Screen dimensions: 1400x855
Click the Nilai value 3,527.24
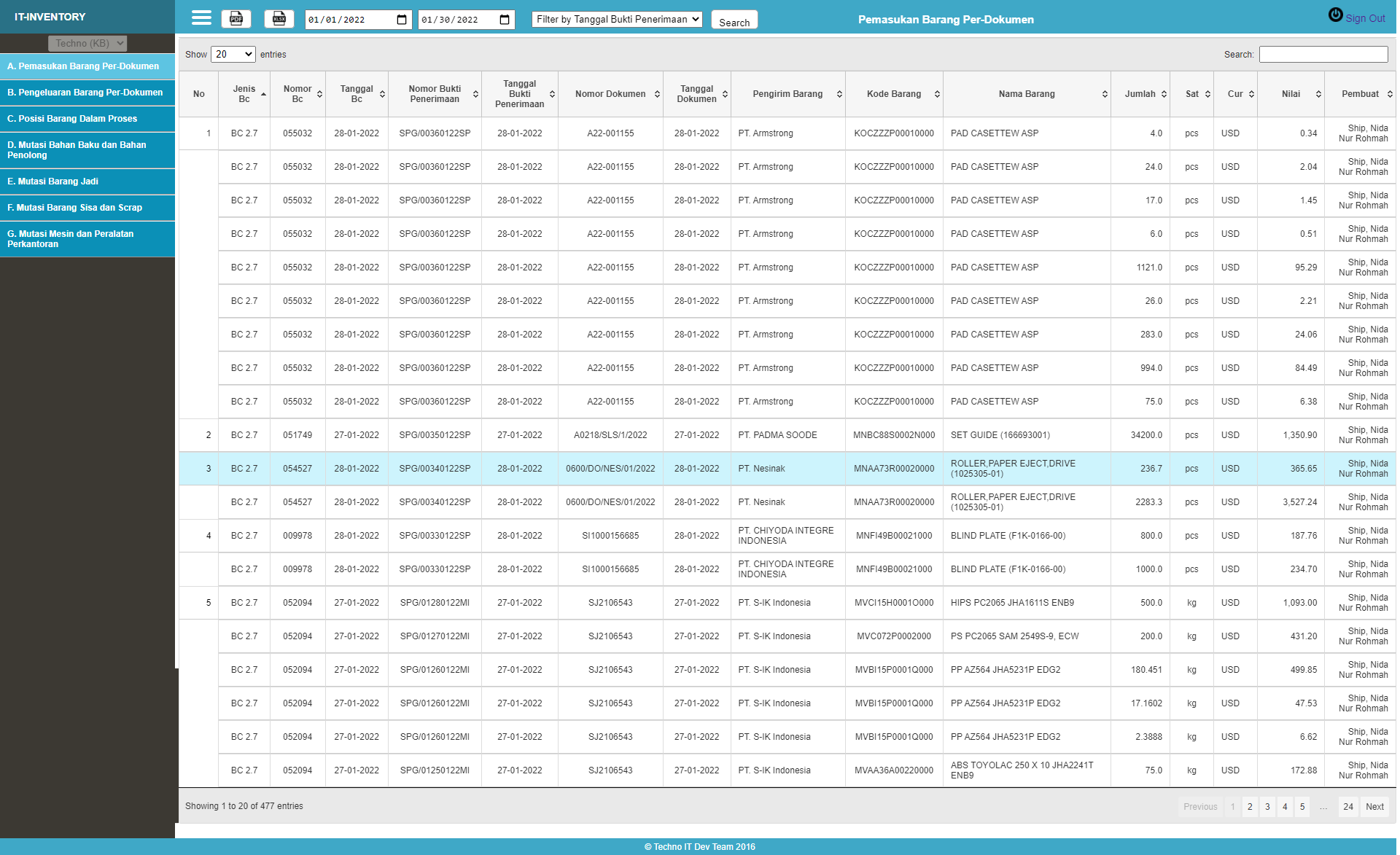pos(1300,502)
